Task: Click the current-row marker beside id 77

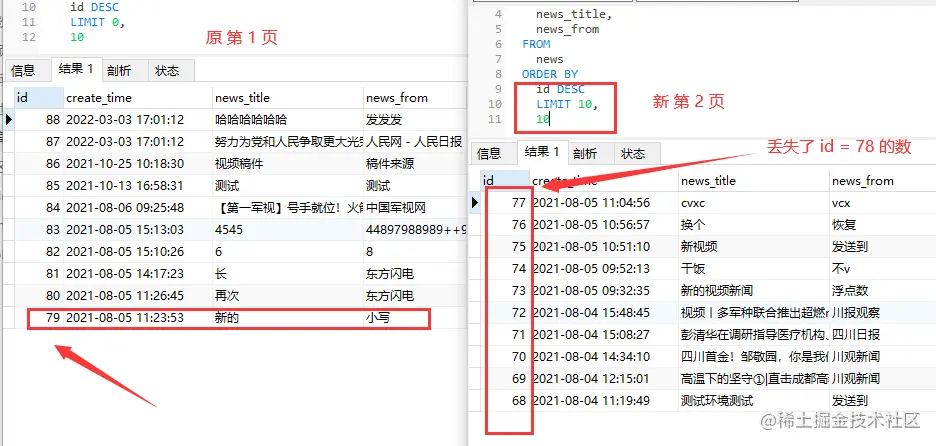Action: click(475, 203)
